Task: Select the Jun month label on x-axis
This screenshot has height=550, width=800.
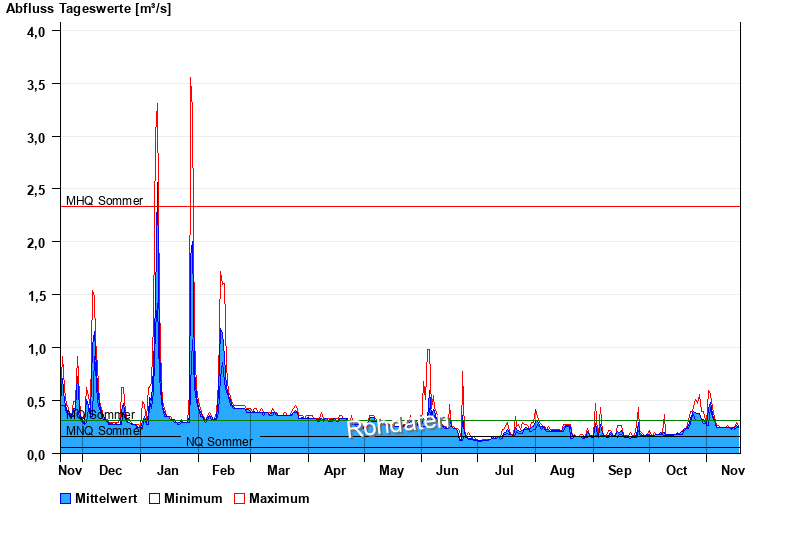Action: click(x=448, y=470)
